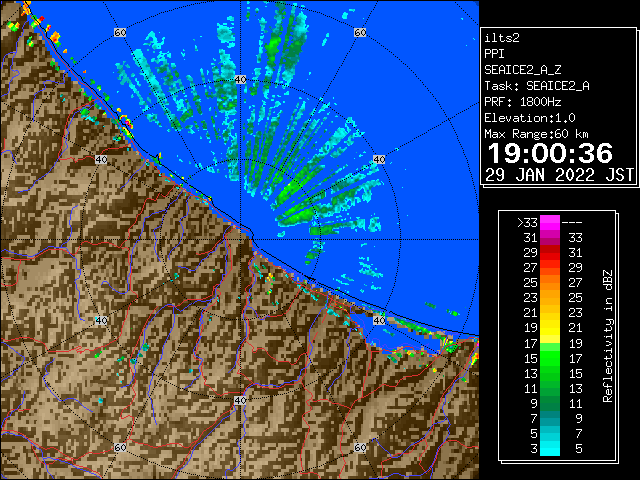Click the 19:00:36 timestamp

tap(550, 153)
